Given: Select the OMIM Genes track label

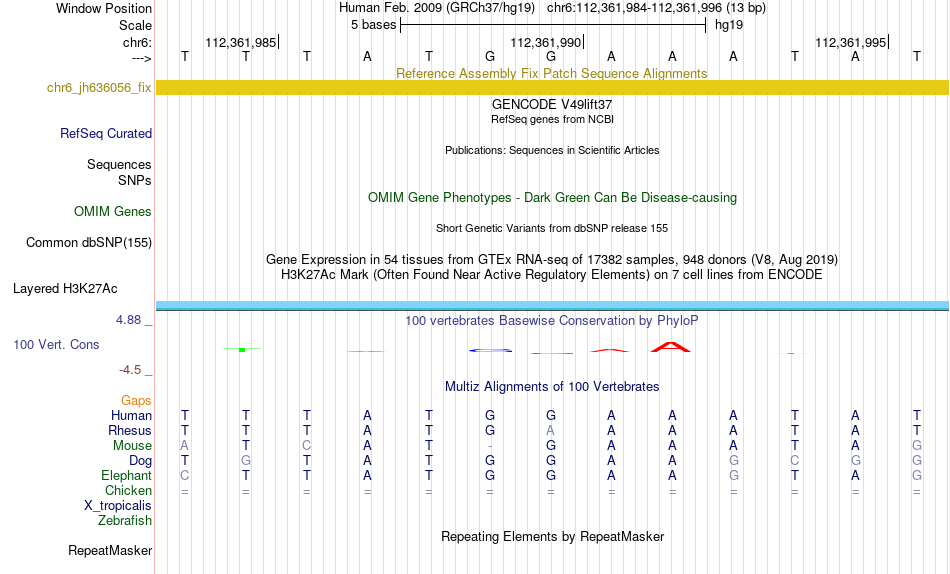Looking at the screenshot, I should tap(113, 212).
